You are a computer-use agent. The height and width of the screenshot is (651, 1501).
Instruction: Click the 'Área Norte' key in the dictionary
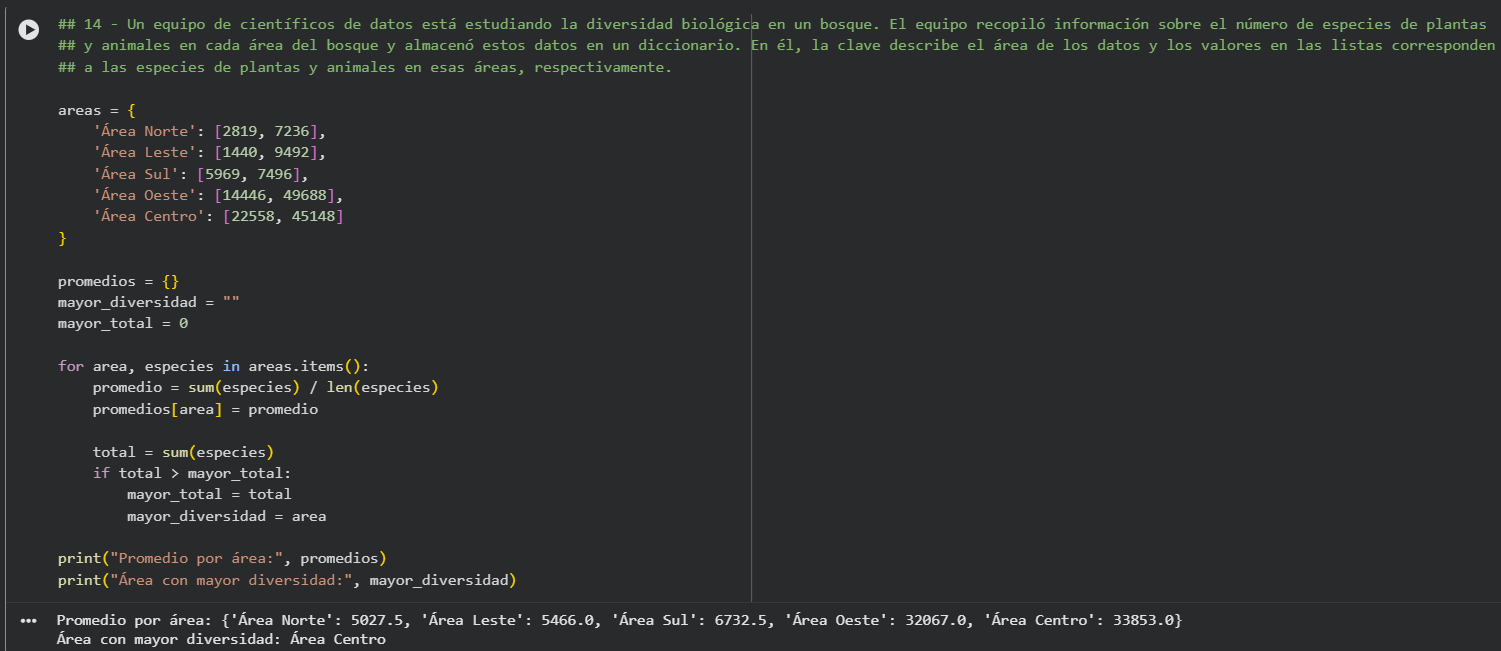(x=143, y=131)
